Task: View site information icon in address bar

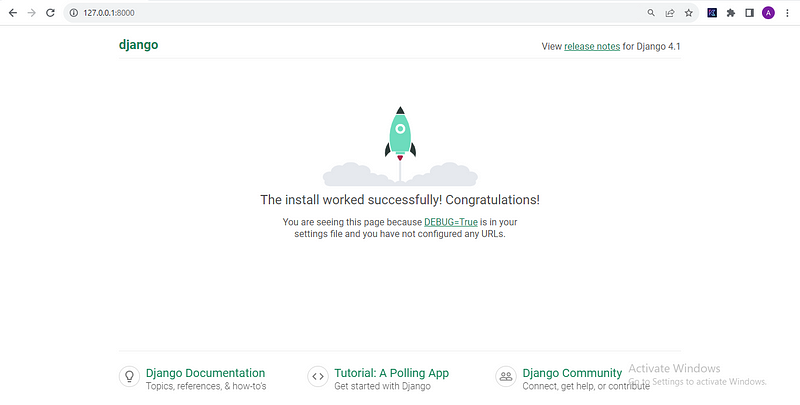Action: [73, 13]
